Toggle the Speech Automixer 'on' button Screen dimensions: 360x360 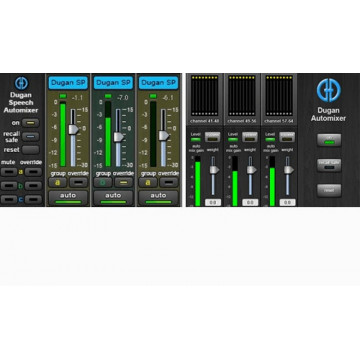(x=30, y=123)
